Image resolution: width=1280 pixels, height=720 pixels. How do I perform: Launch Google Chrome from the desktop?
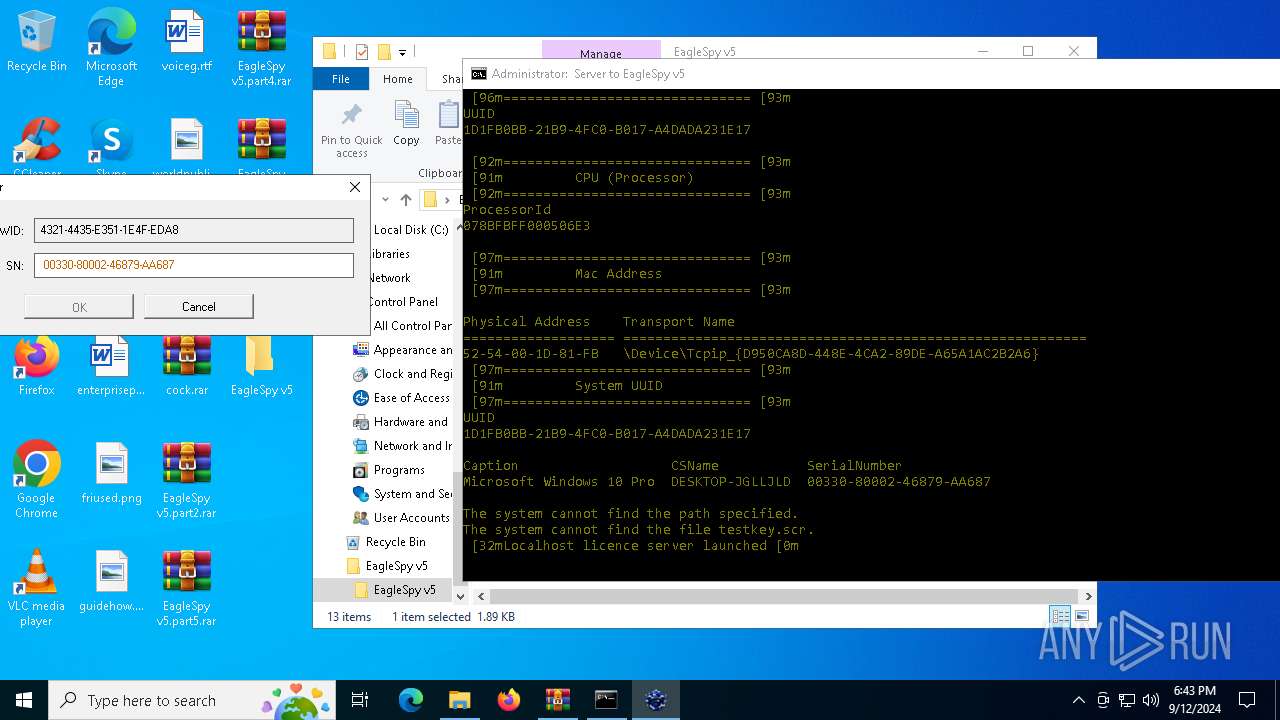point(37,480)
